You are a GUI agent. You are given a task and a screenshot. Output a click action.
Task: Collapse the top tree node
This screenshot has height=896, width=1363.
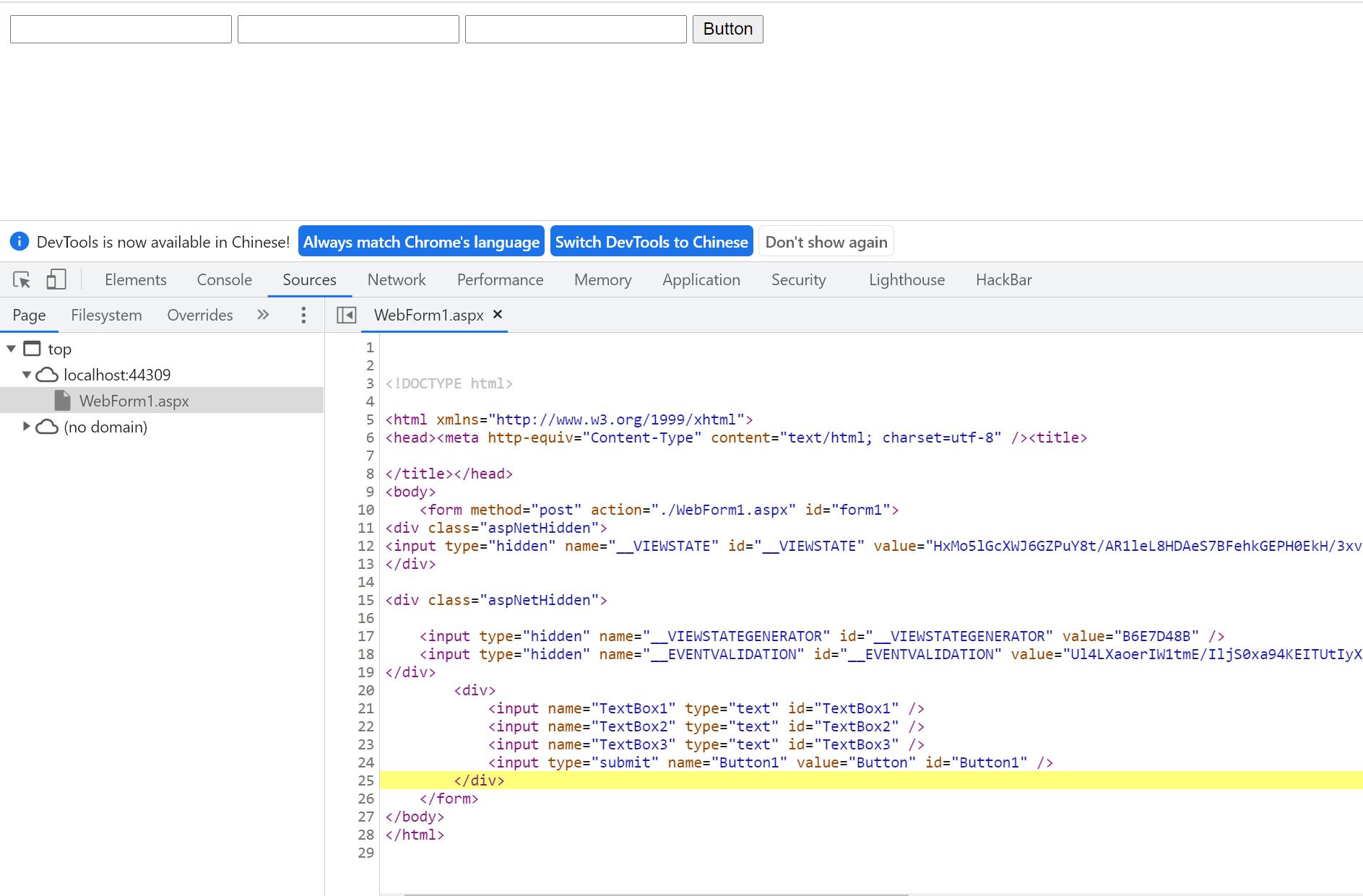[11, 349]
